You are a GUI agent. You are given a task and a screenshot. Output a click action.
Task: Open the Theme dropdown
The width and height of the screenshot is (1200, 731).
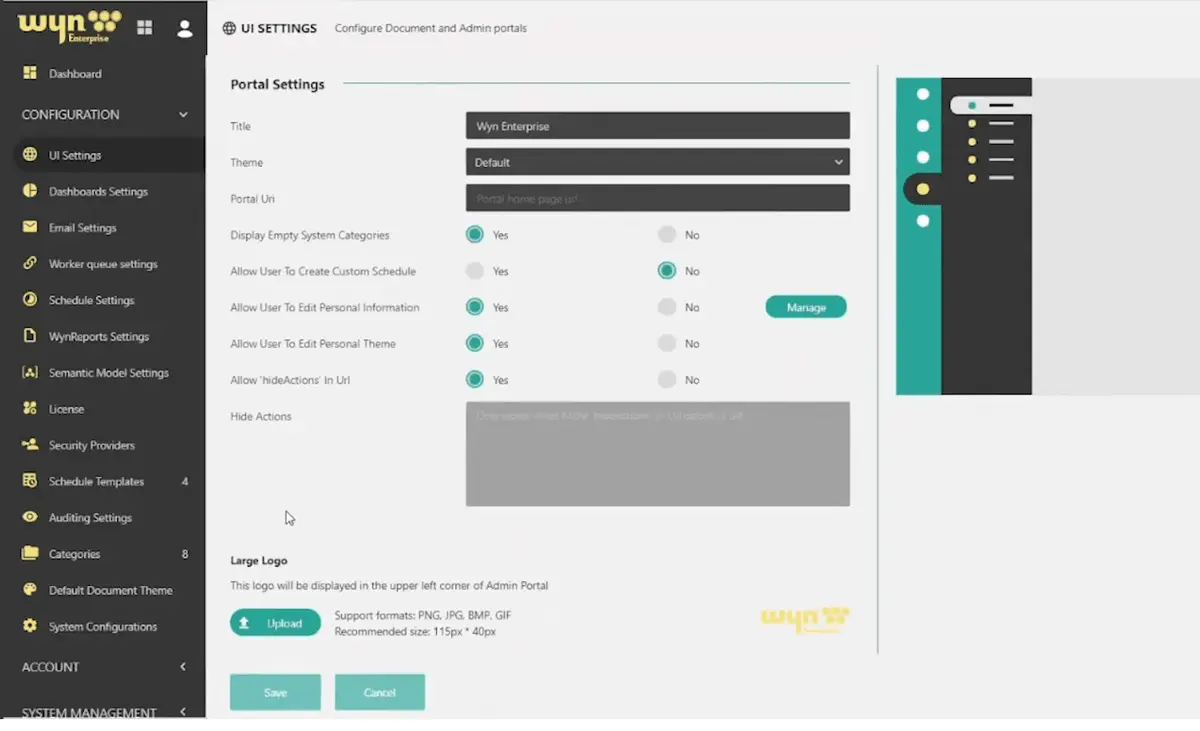tap(658, 162)
